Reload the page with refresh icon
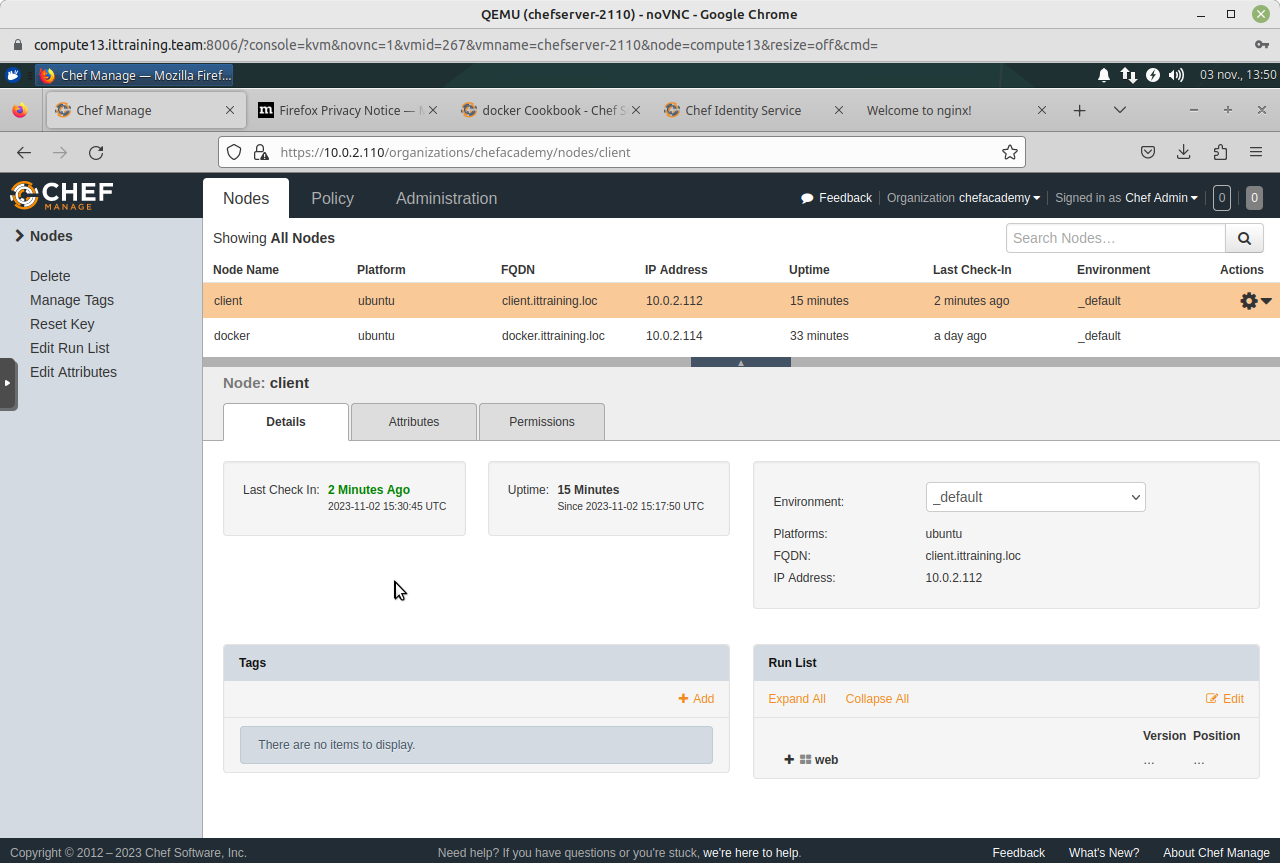Screen dimensions: 1280x863 96,152
